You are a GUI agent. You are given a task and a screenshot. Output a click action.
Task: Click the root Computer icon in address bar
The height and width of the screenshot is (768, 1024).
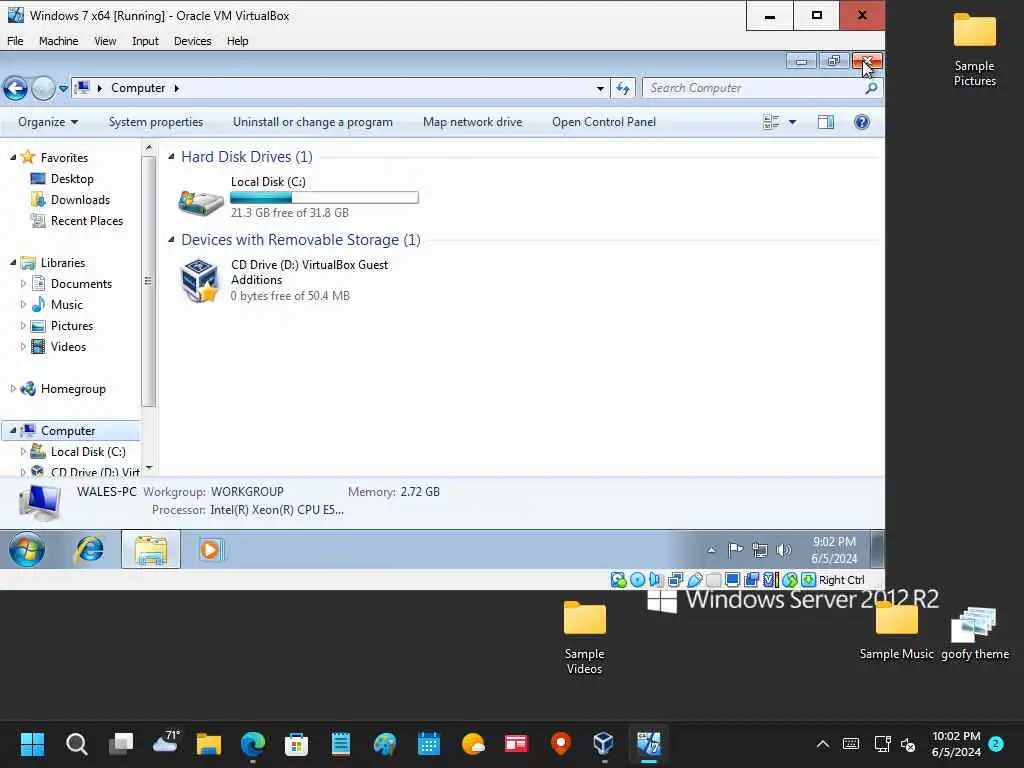coord(82,88)
